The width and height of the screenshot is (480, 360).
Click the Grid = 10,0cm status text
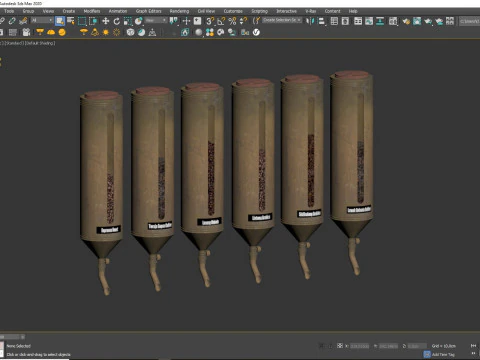coord(444,346)
